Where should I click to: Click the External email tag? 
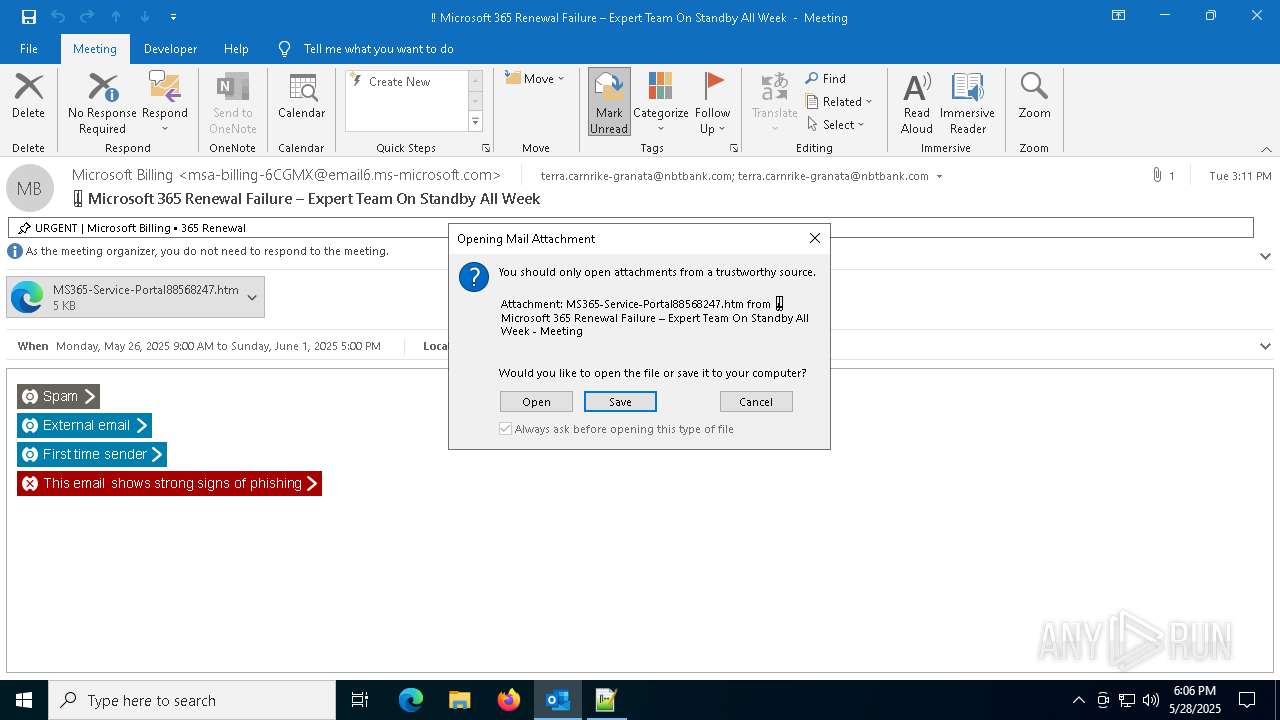coord(84,425)
